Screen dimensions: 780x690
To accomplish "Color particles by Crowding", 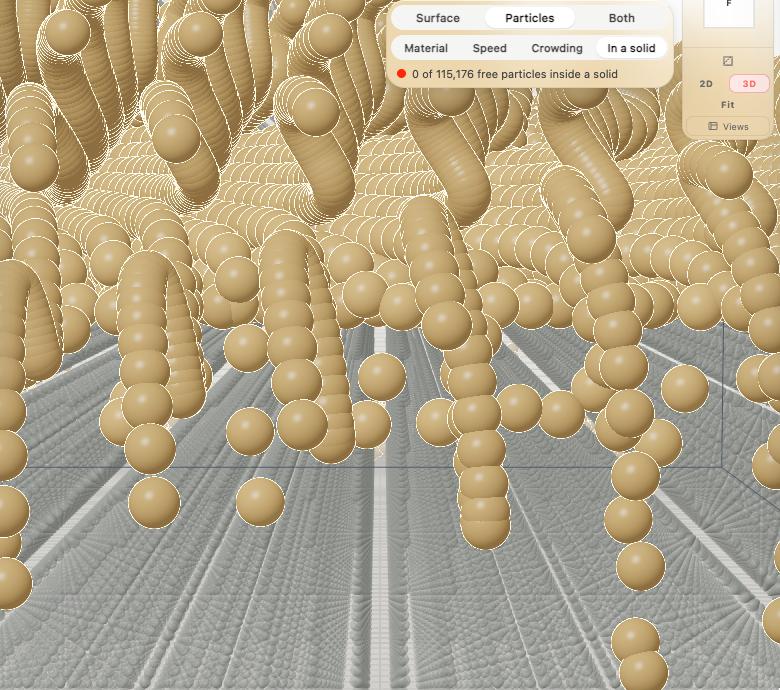I will [x=557, y=48].
